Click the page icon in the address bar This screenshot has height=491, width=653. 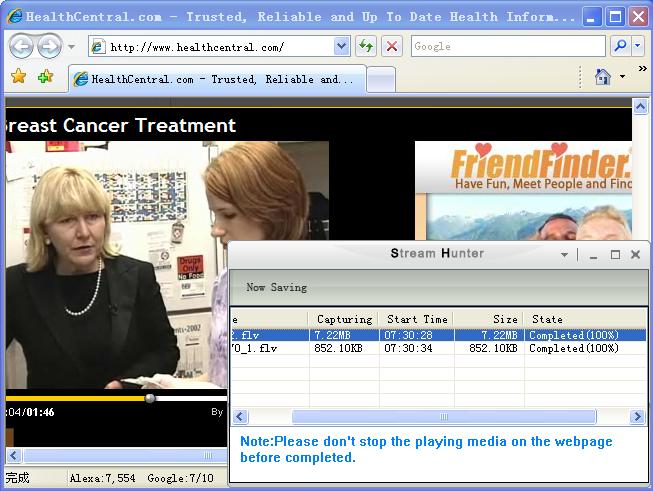tap(98, 47)
